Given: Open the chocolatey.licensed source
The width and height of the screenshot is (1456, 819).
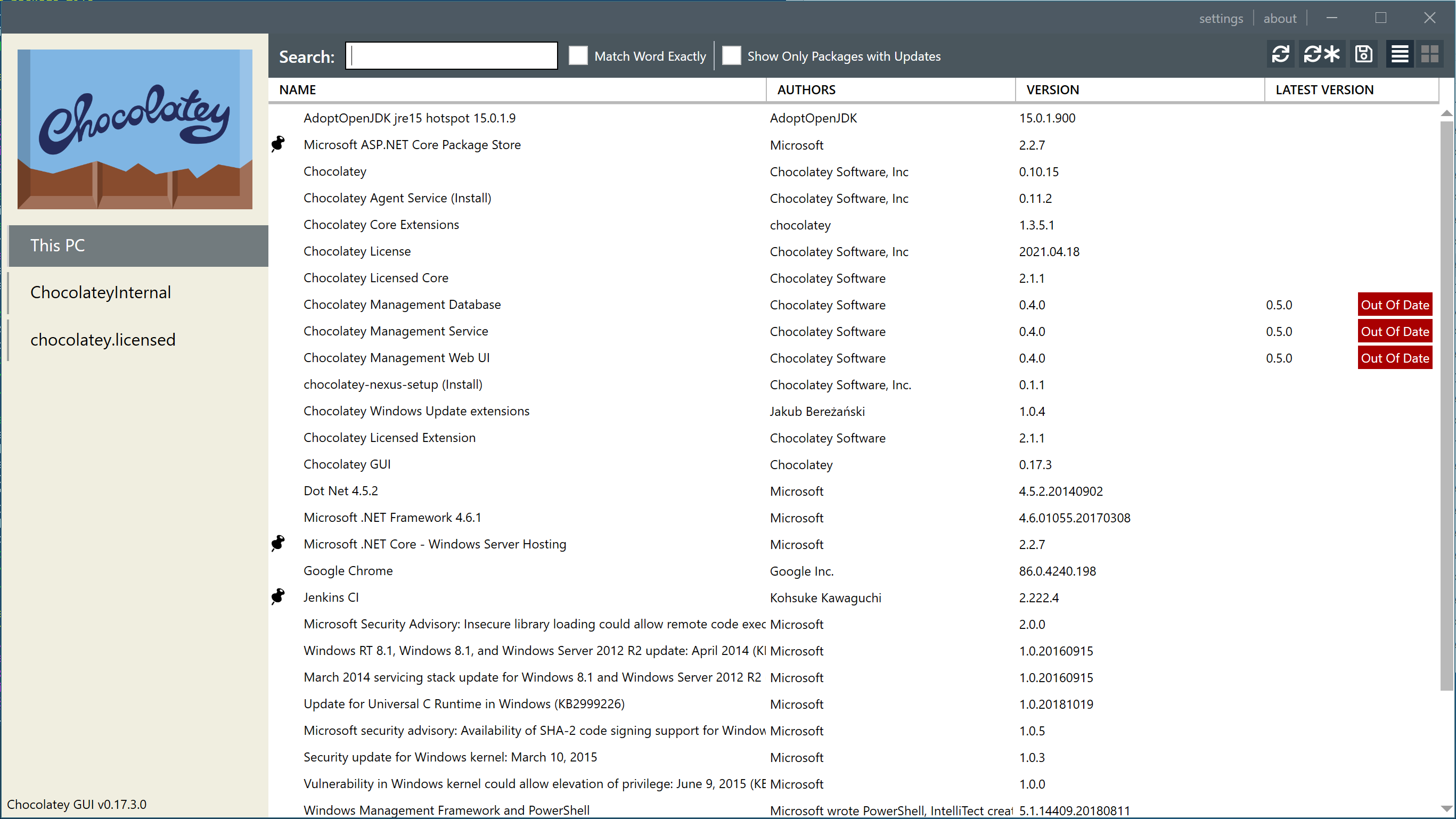Looking at the screenshot, I should pos(138,340).
